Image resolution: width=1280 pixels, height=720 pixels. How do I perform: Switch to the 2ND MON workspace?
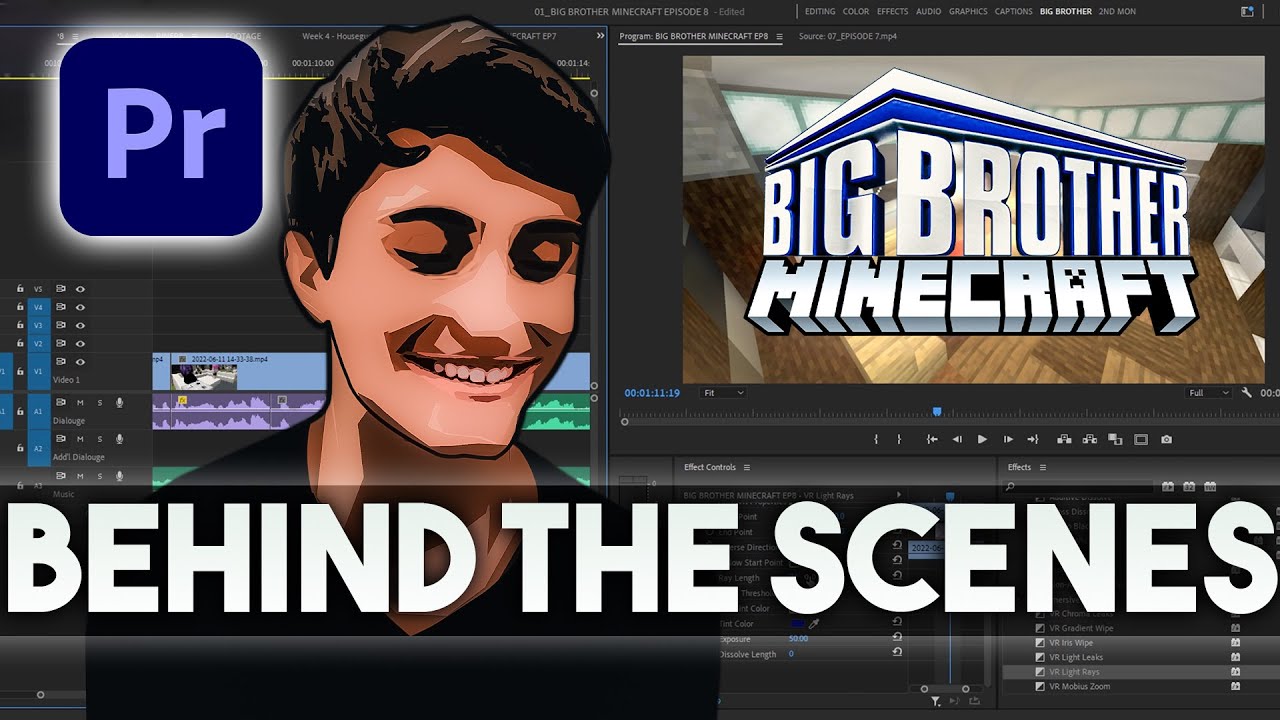pos(1117,11)
